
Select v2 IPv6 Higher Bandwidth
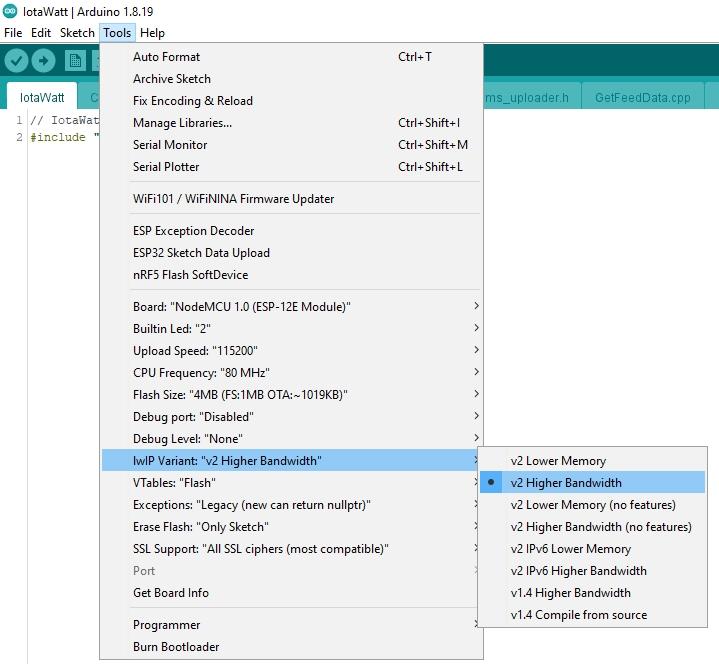click(592, 571)
